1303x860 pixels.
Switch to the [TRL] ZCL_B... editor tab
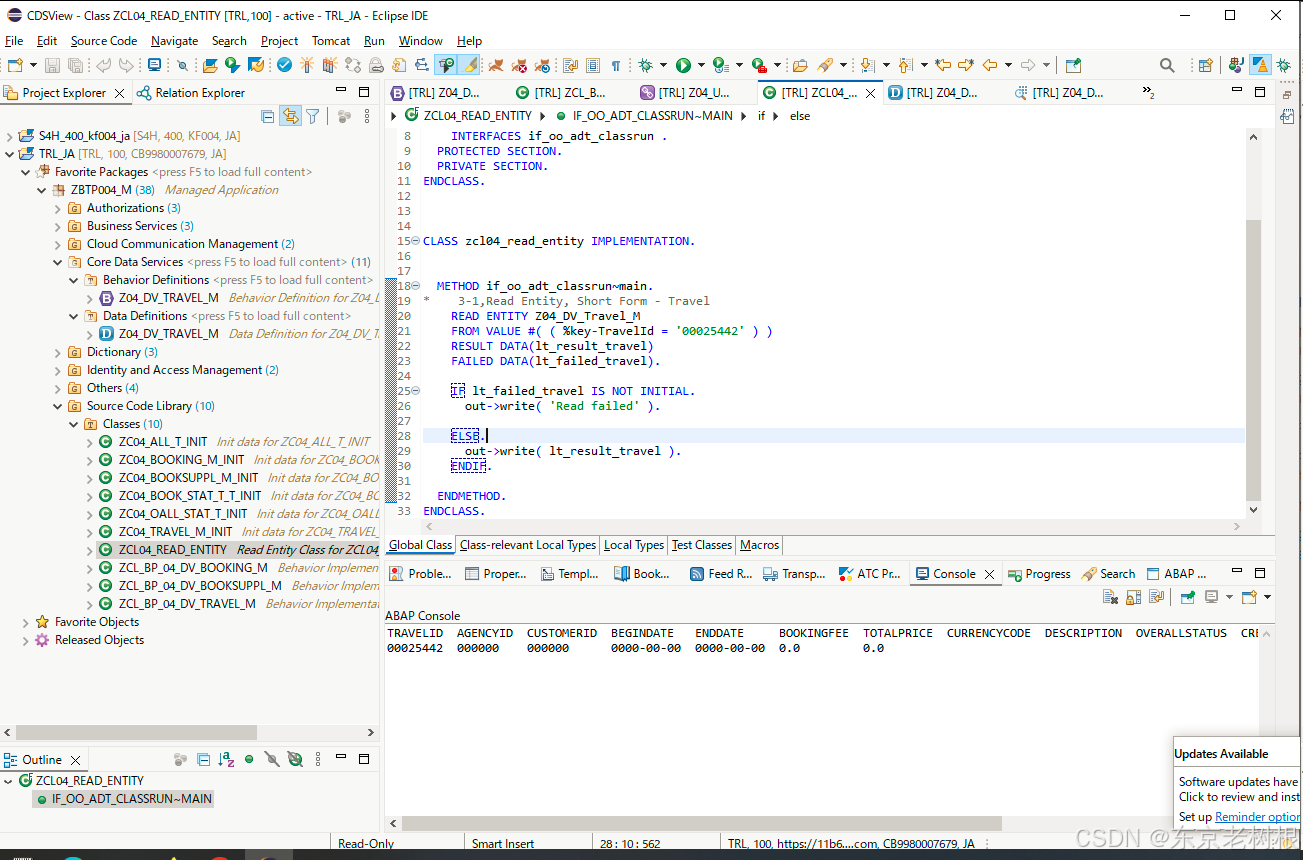[561, 93]
